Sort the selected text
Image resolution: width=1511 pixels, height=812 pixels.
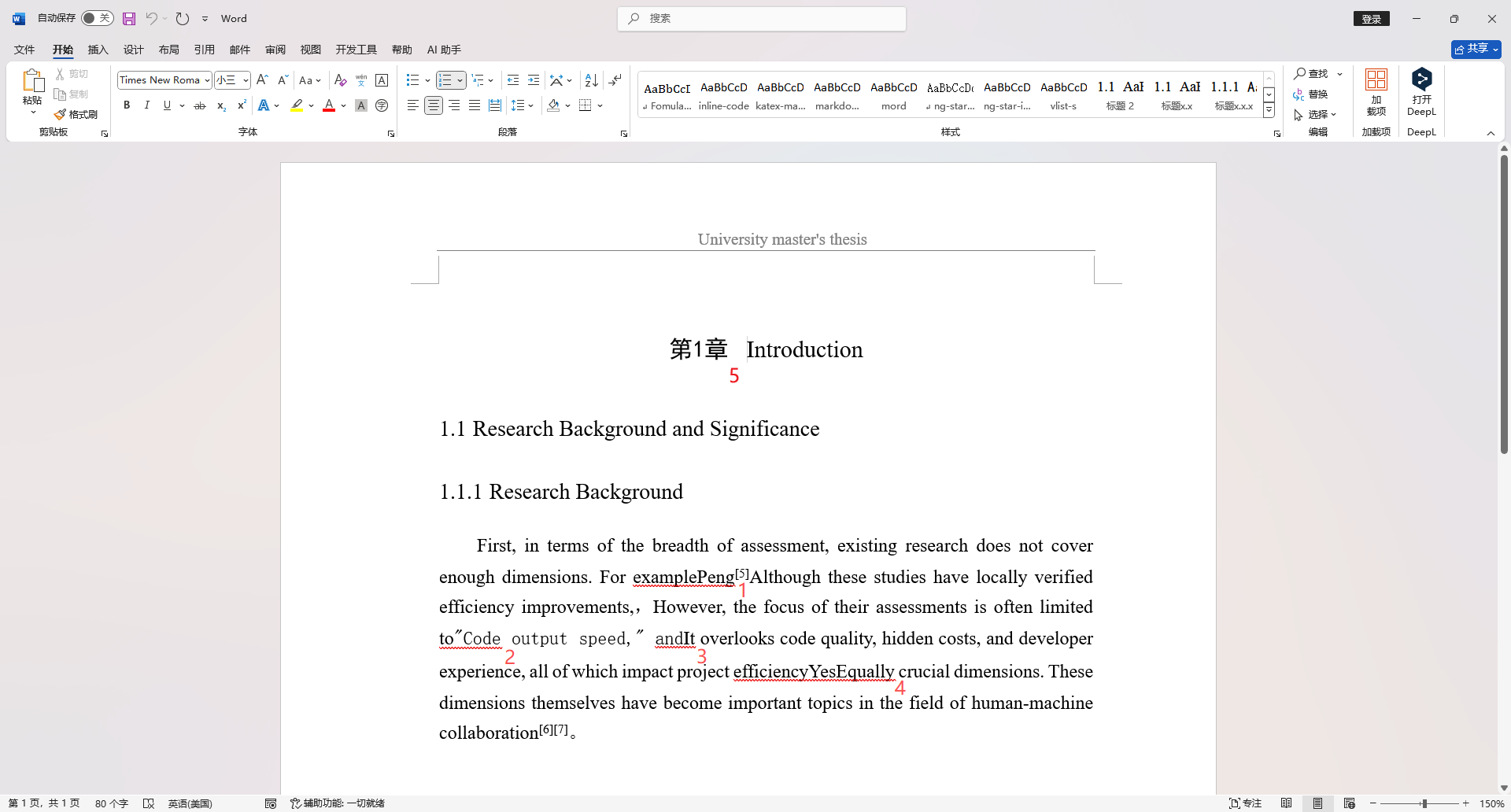591,80
